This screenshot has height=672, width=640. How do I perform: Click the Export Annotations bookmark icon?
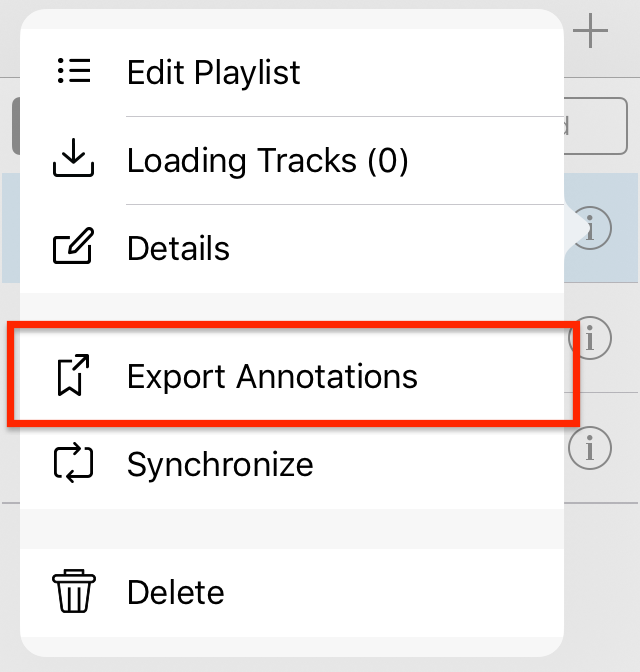pos(73,375)
